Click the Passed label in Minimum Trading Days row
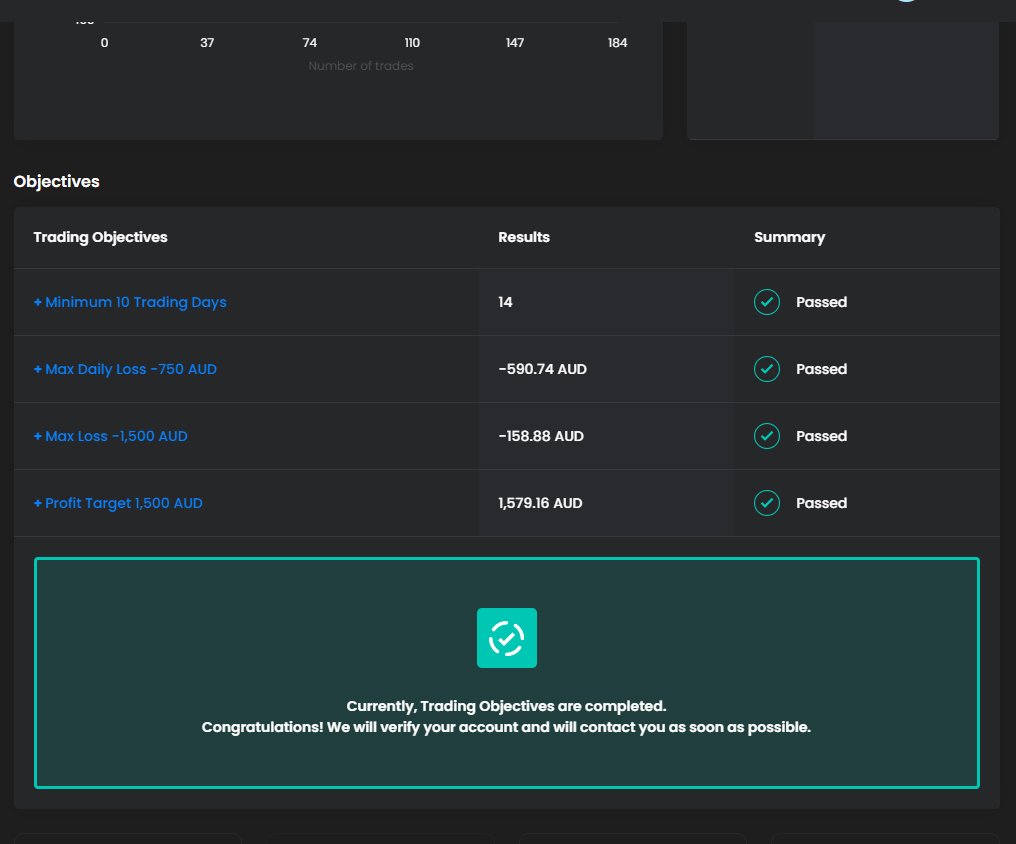Screen dimensions: 1016x844 822,302
